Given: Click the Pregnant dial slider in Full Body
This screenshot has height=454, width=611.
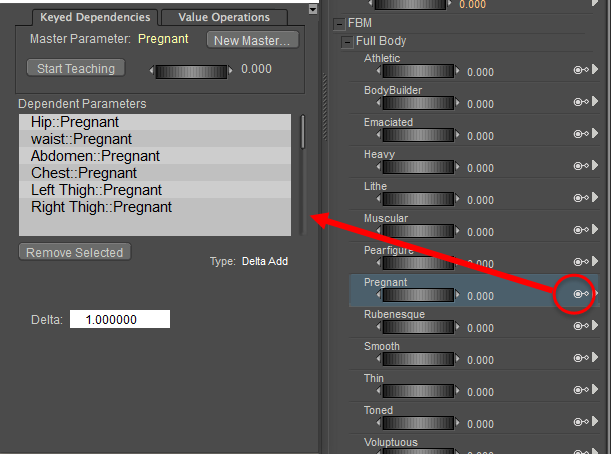Looking at the screenshot, I should [x=419, y=295].
